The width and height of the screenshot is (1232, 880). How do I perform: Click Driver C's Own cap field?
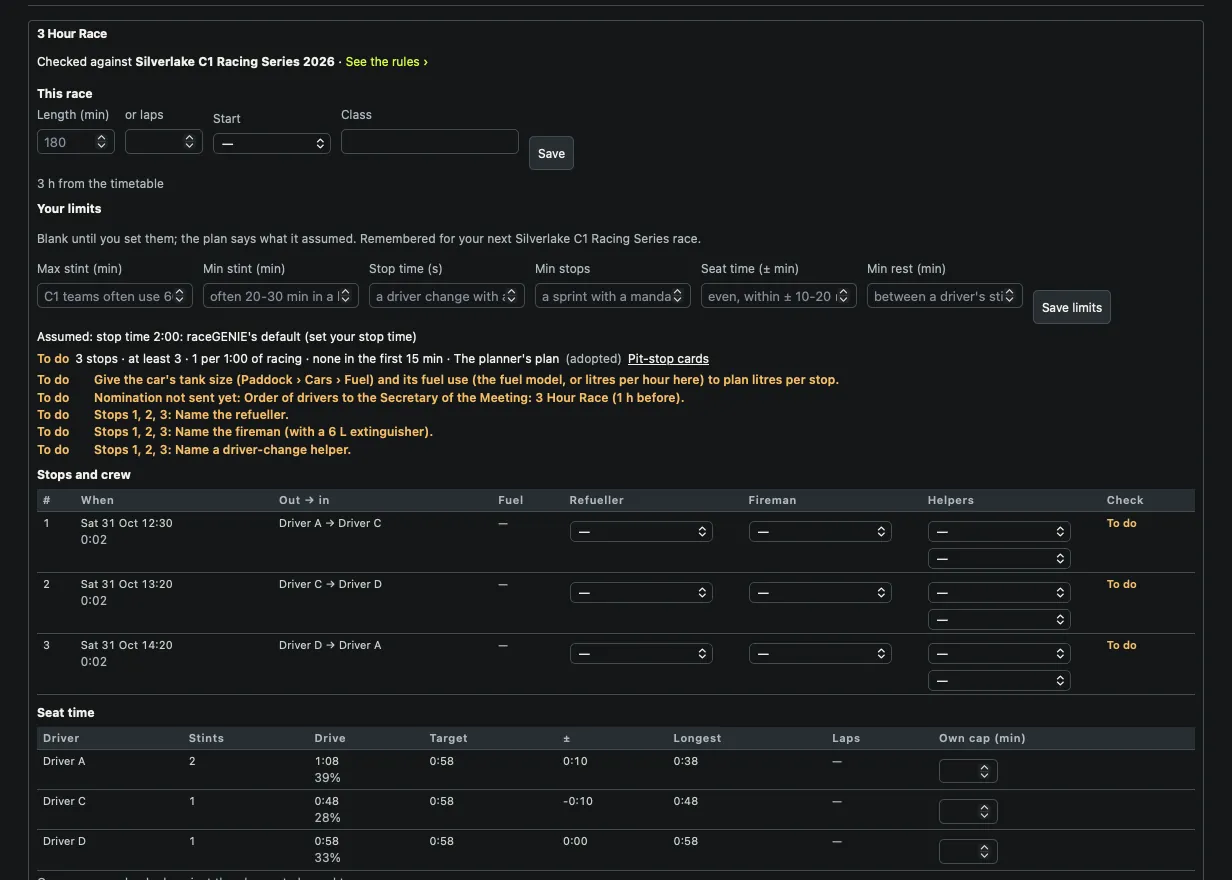[968, 811]
